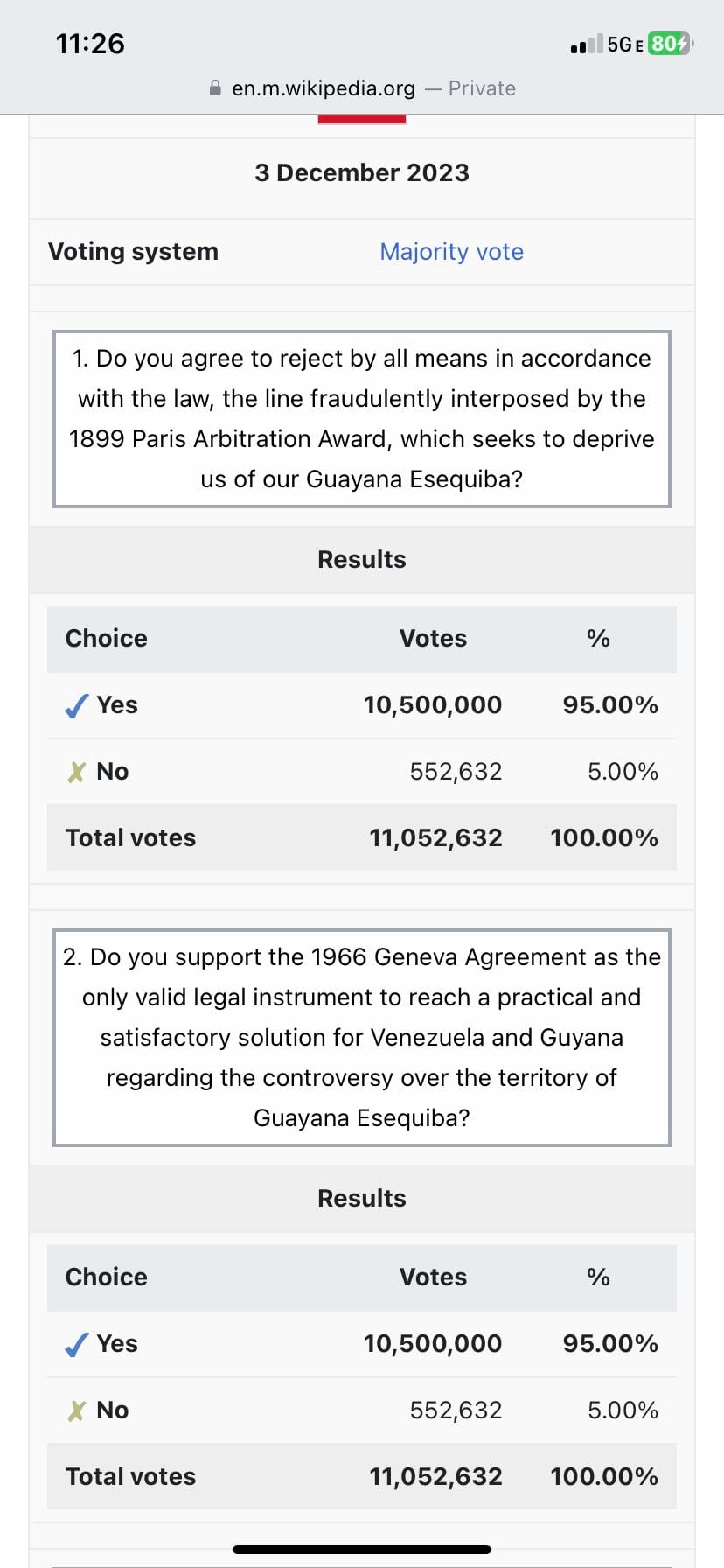
Task: Tap the padlock icon in address bar
Action: point(215,88)
